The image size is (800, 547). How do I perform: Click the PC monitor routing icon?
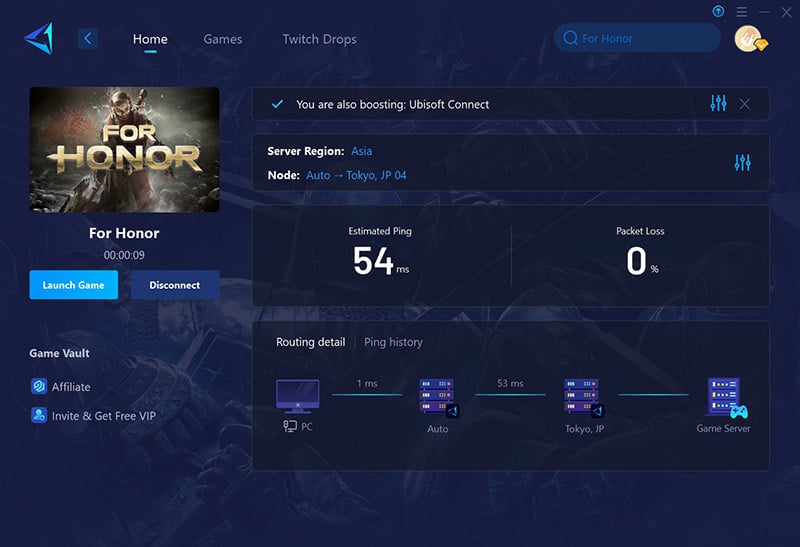(298, 396)
